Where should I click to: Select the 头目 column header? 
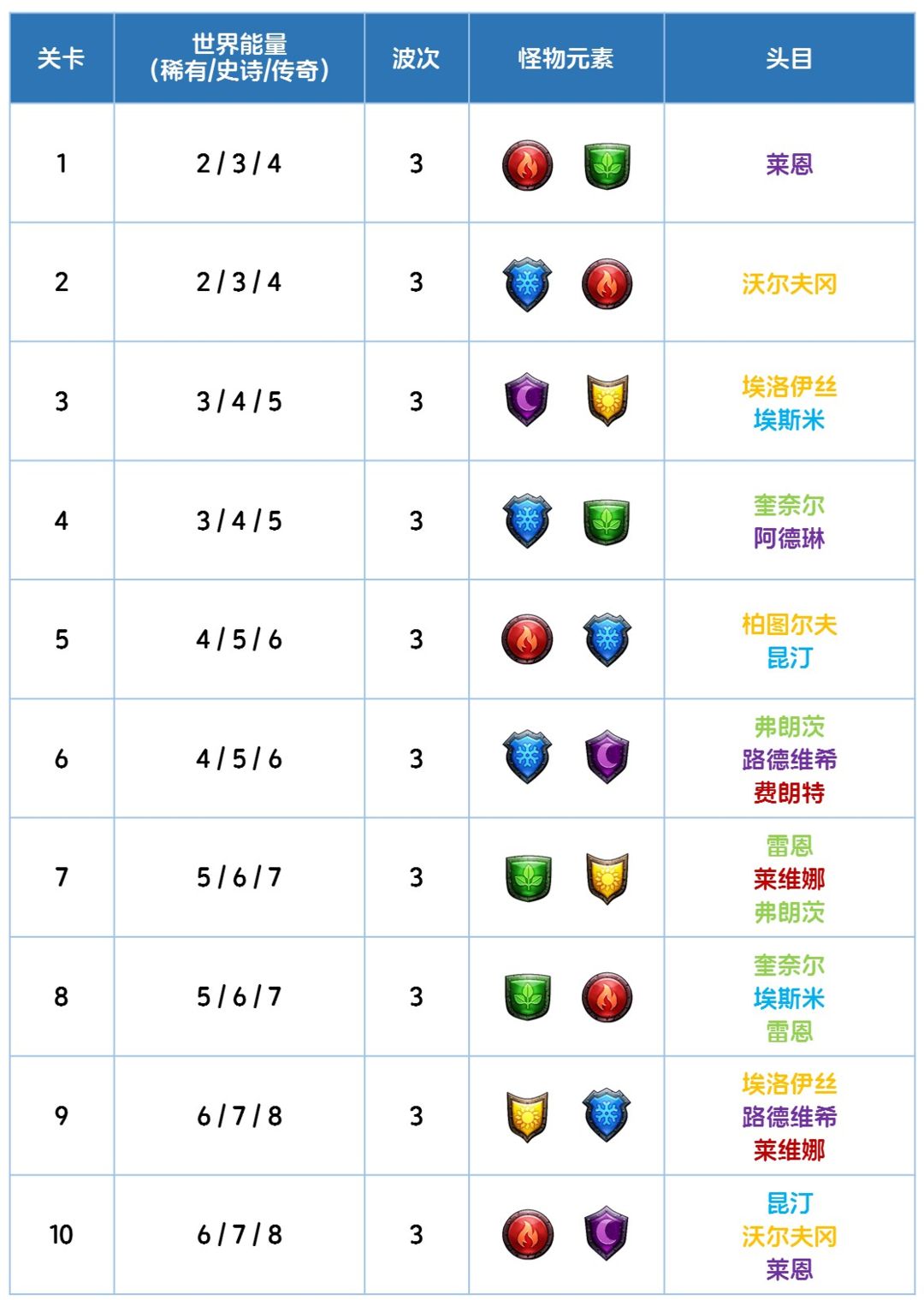pos(789,58)
